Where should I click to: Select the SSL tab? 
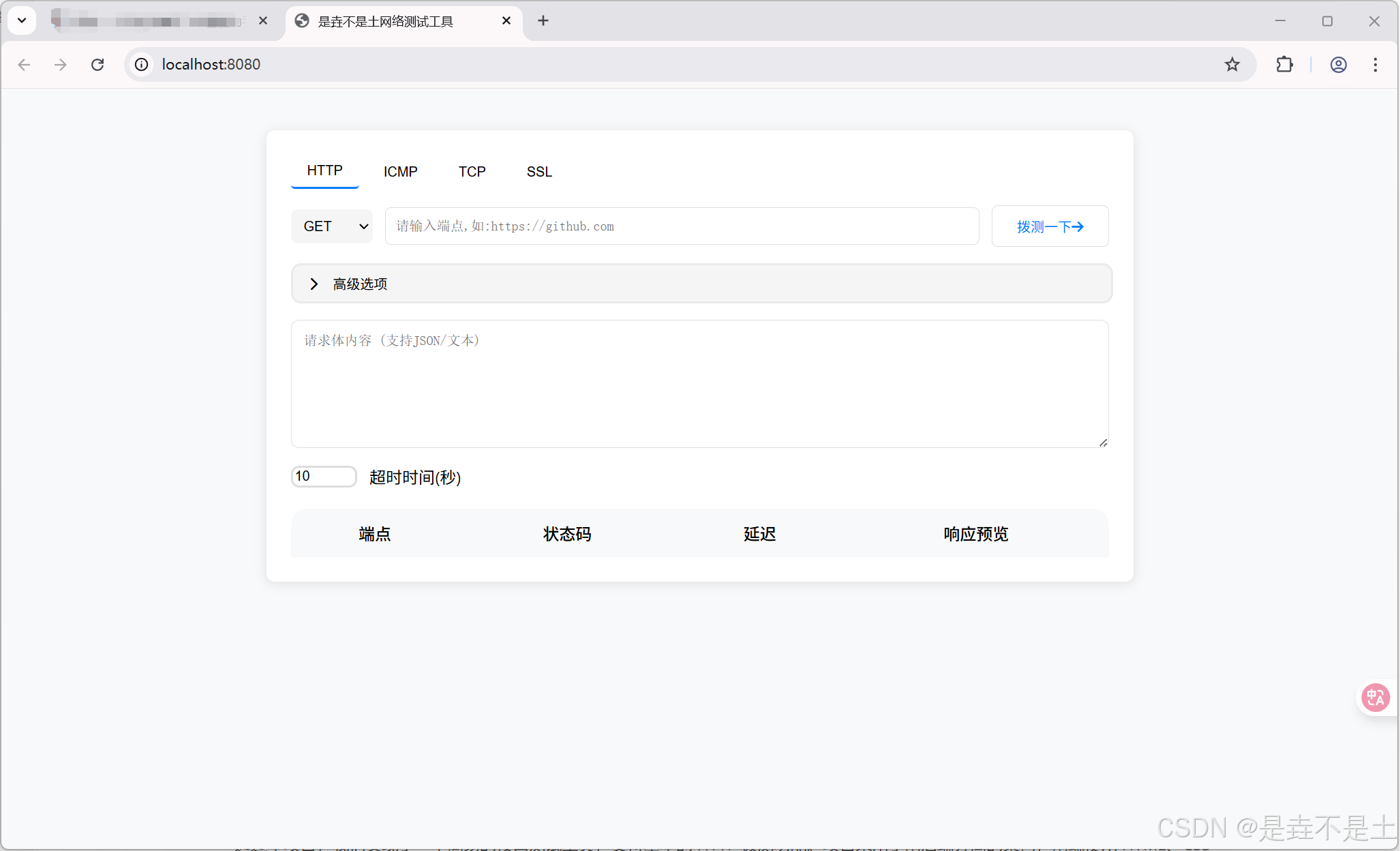(539, 172)
